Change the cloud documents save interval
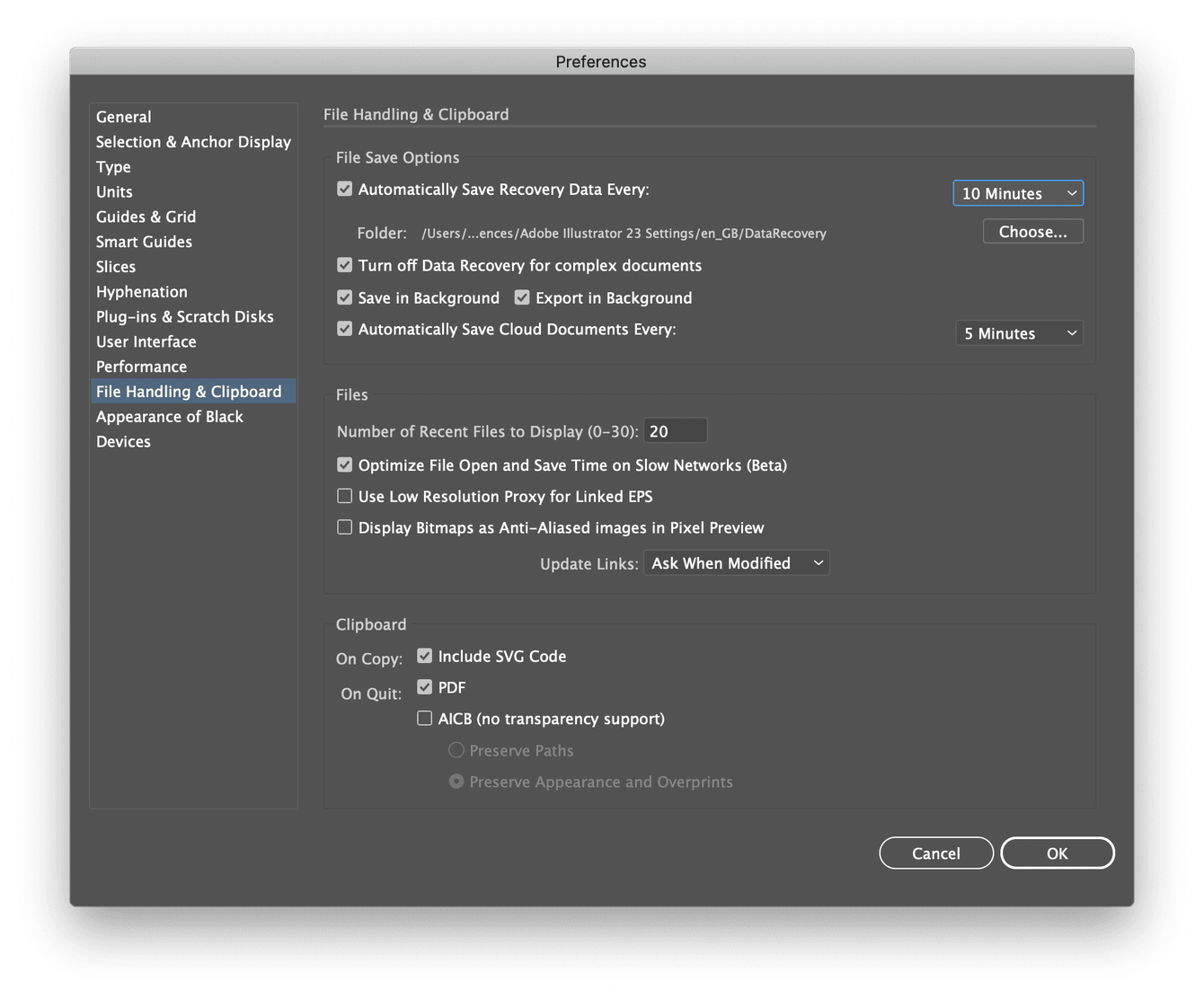The height and width of the screenshot is (999, 1204). point(1019,332)
